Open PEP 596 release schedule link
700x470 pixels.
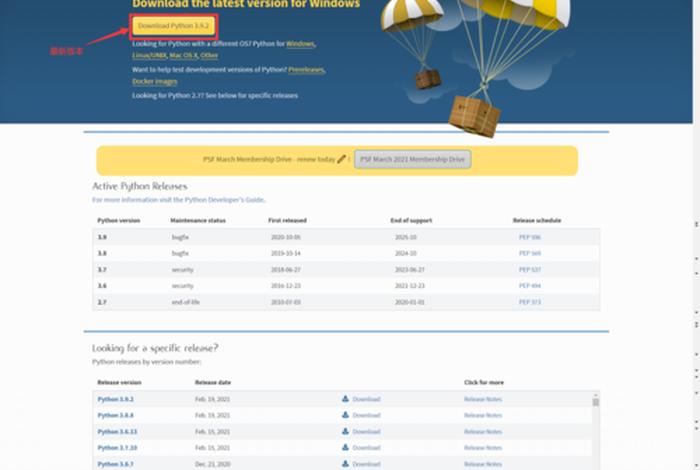coord(529,237)
